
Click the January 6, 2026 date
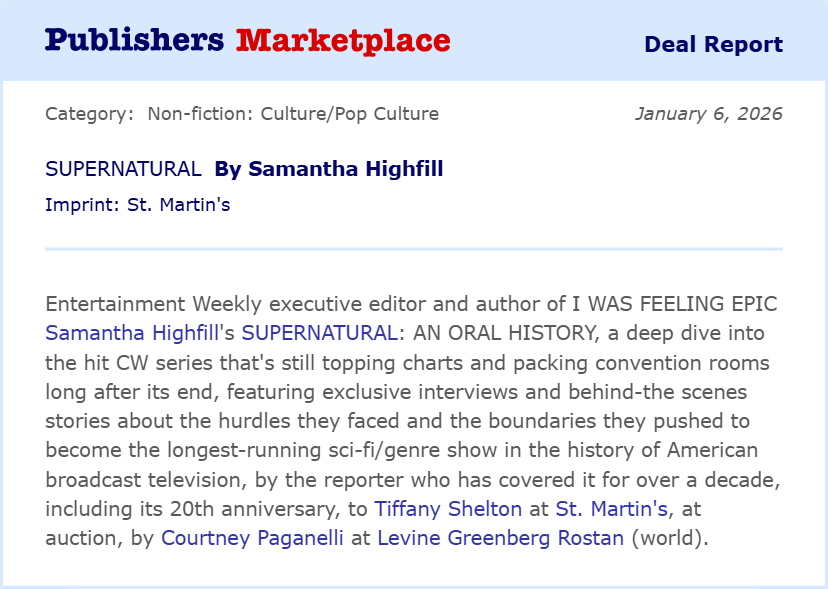(x=708, y=114)
